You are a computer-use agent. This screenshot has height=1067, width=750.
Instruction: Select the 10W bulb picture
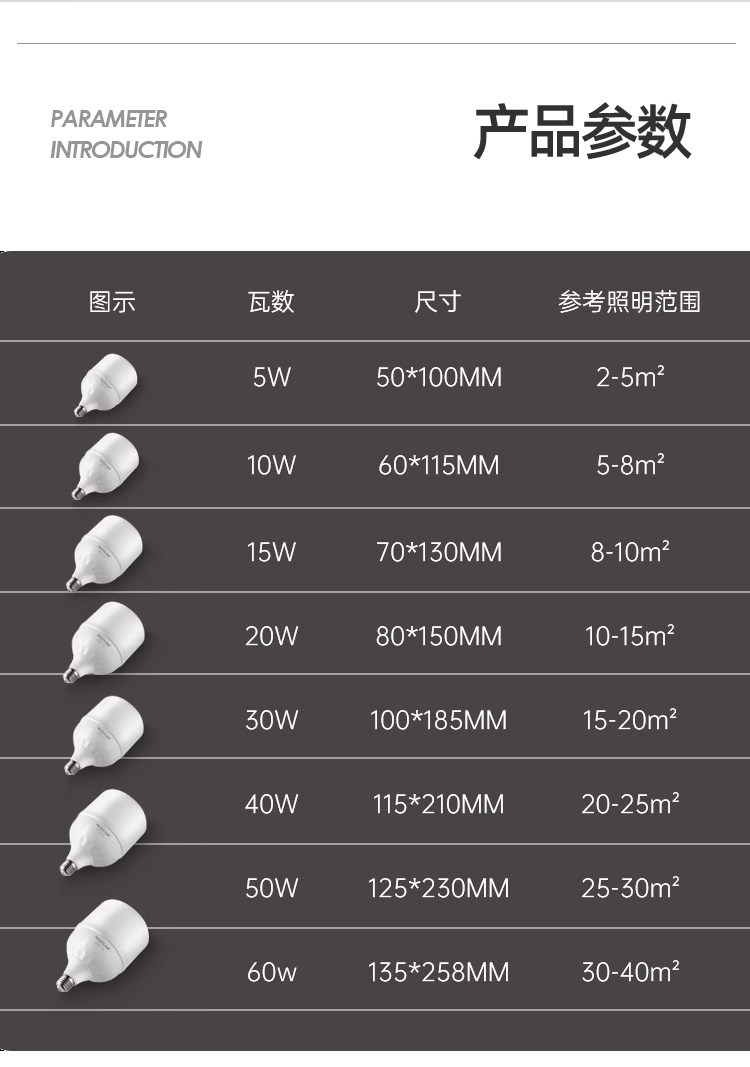click(107, 467)
